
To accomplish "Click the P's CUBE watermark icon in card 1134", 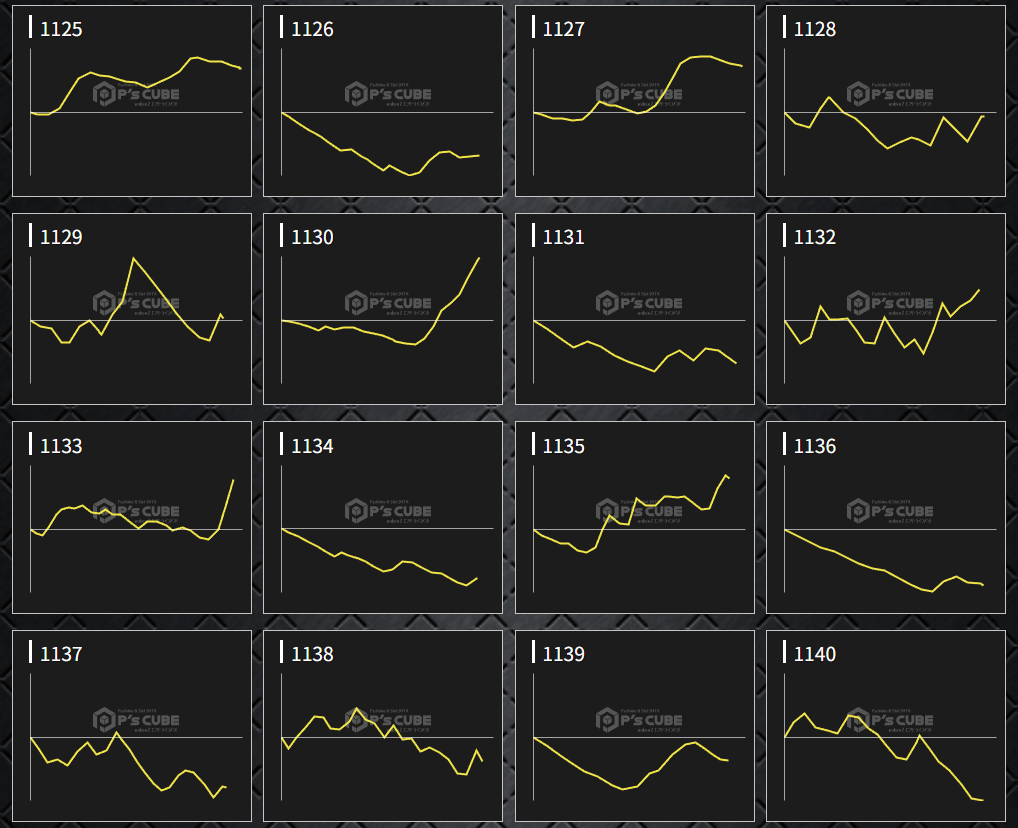I will tap(357, 511).
